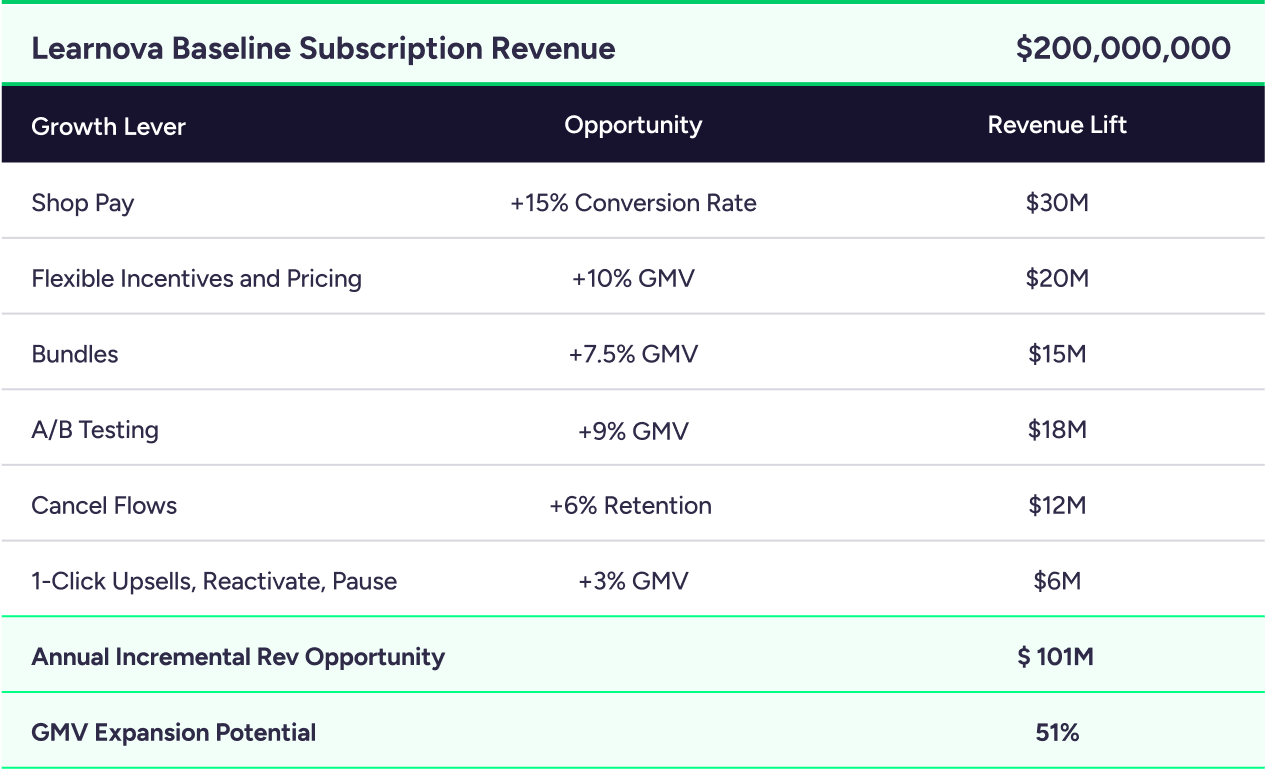Viewport: 1265px width, 769px height.
Task: Select the 51% GMV Expansion Potential value
Action: [1057, 732]
